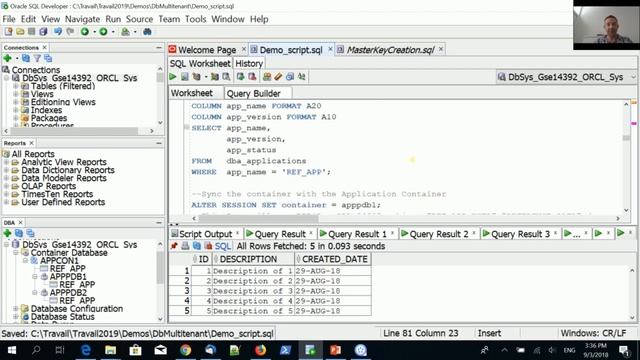The height and width of the screenshot is (360, 640).
Task: Click the 'Line 81 Column 23' status entry
Action: point(420,333)
